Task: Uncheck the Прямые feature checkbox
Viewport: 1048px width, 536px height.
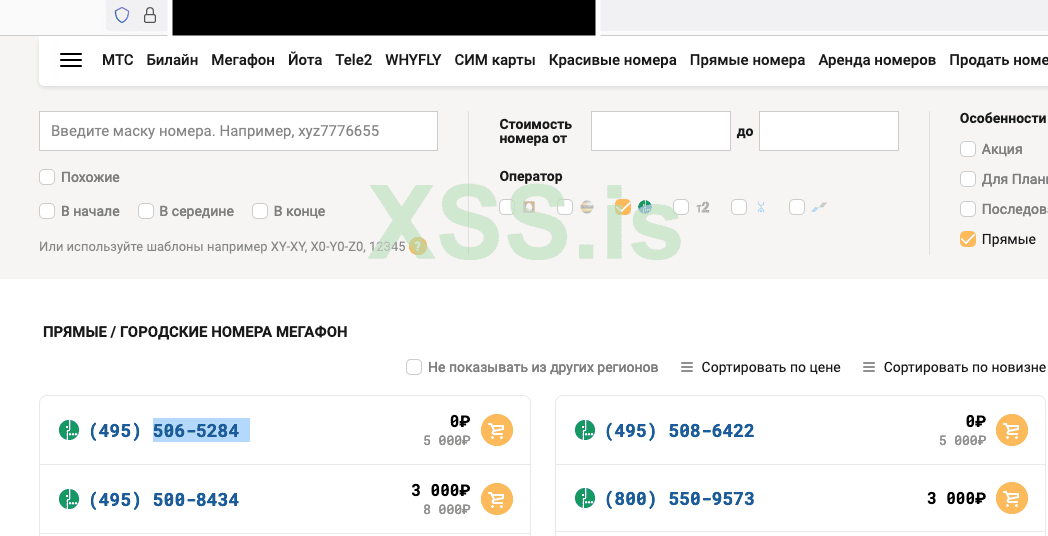Action: tap(968, 239)
